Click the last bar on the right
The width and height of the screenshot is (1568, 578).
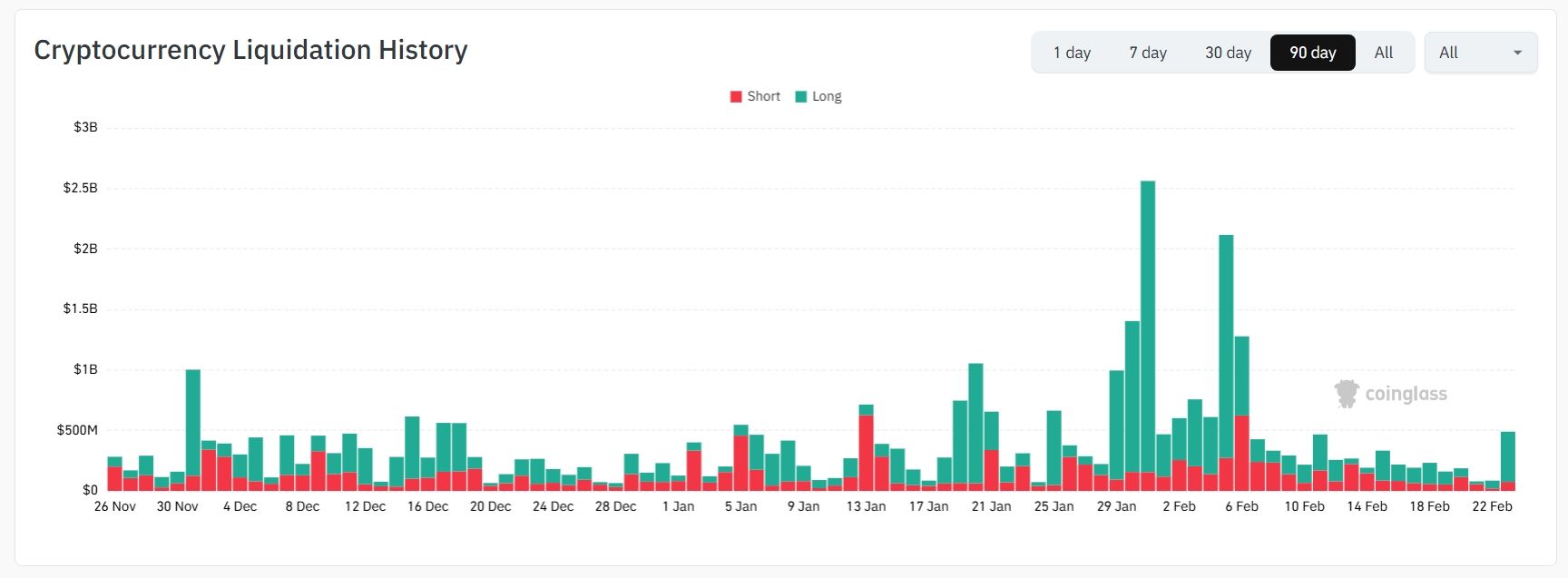click(1507, 458)
